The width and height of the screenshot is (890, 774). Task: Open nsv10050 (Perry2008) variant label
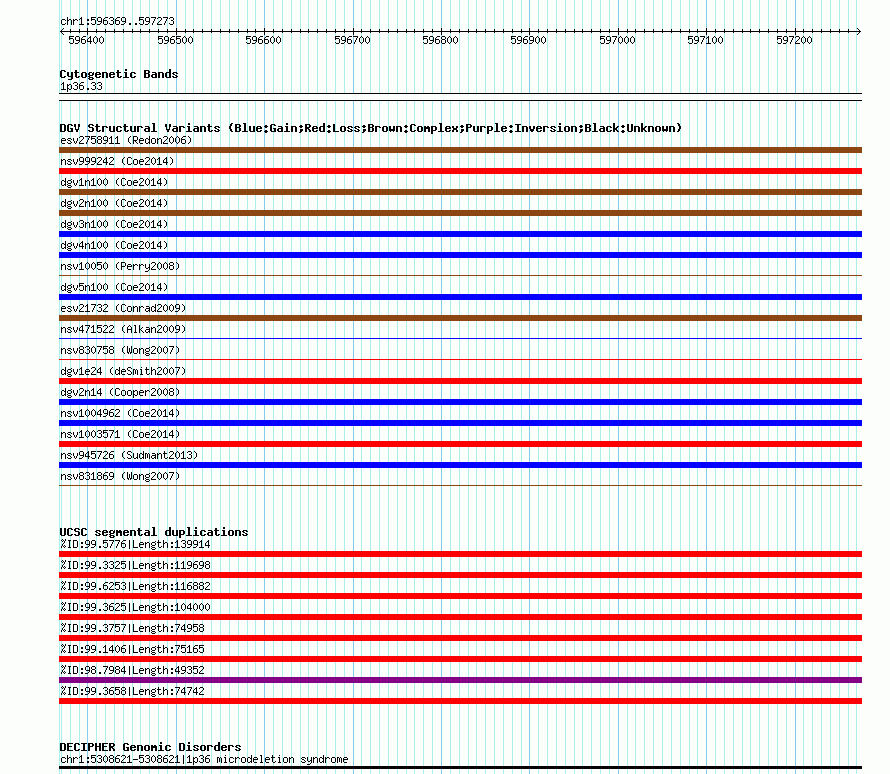pos(120,266)
